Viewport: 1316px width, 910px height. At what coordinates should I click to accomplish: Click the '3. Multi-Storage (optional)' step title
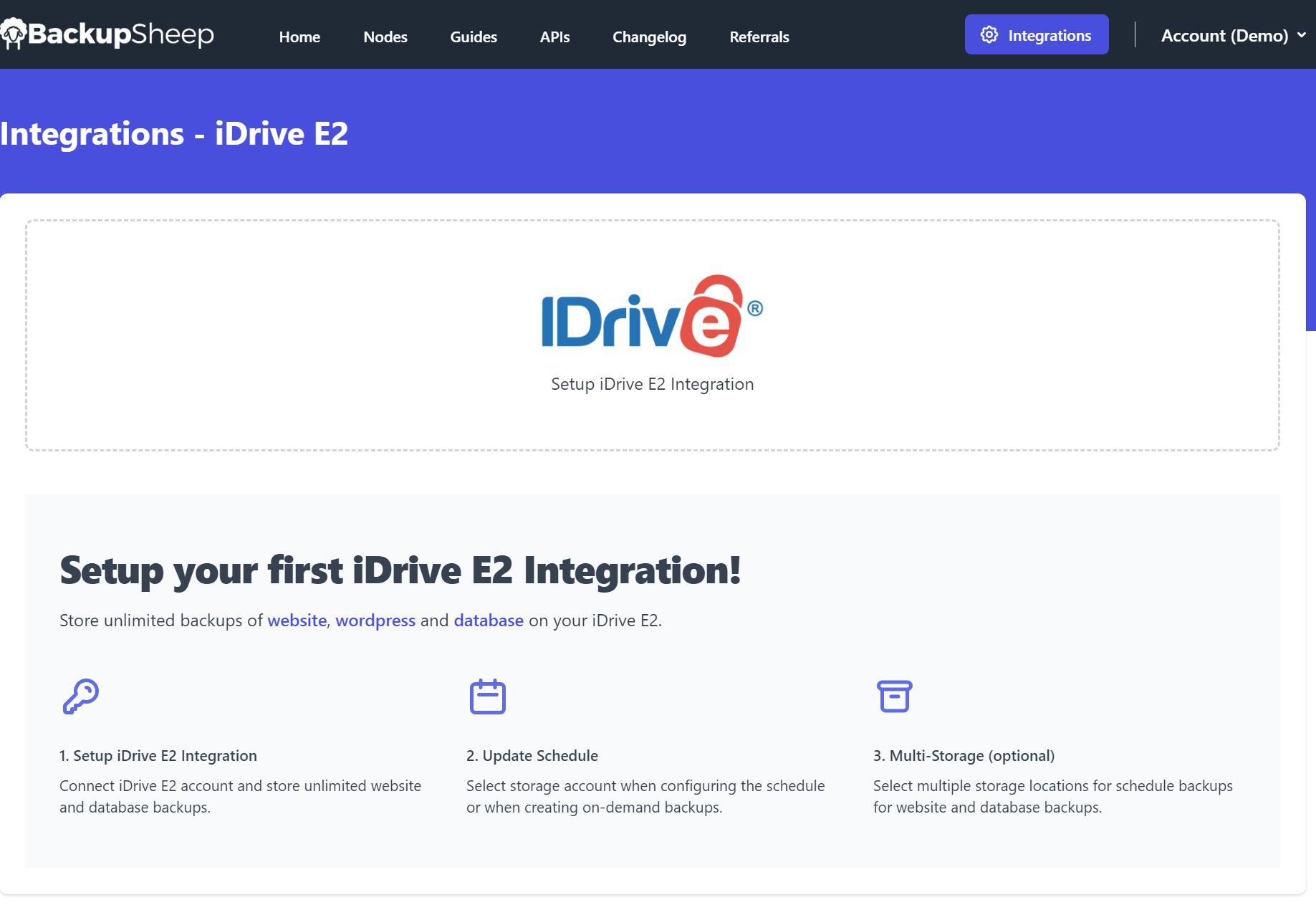(964, 756)
